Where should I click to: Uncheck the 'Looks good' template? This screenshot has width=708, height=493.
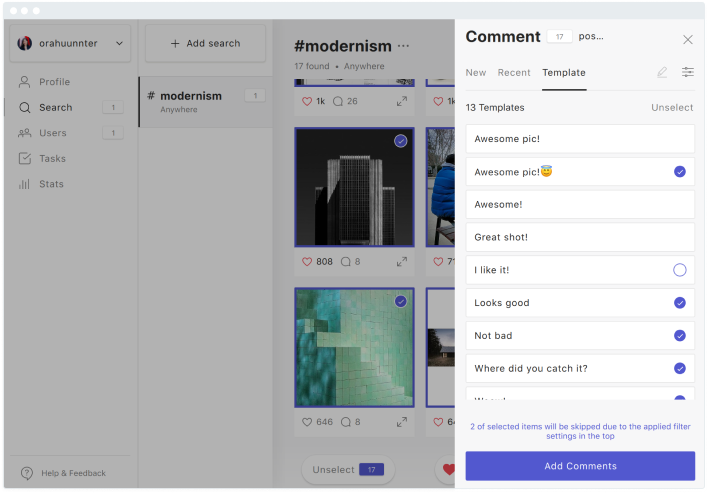[x=680, y=303]
